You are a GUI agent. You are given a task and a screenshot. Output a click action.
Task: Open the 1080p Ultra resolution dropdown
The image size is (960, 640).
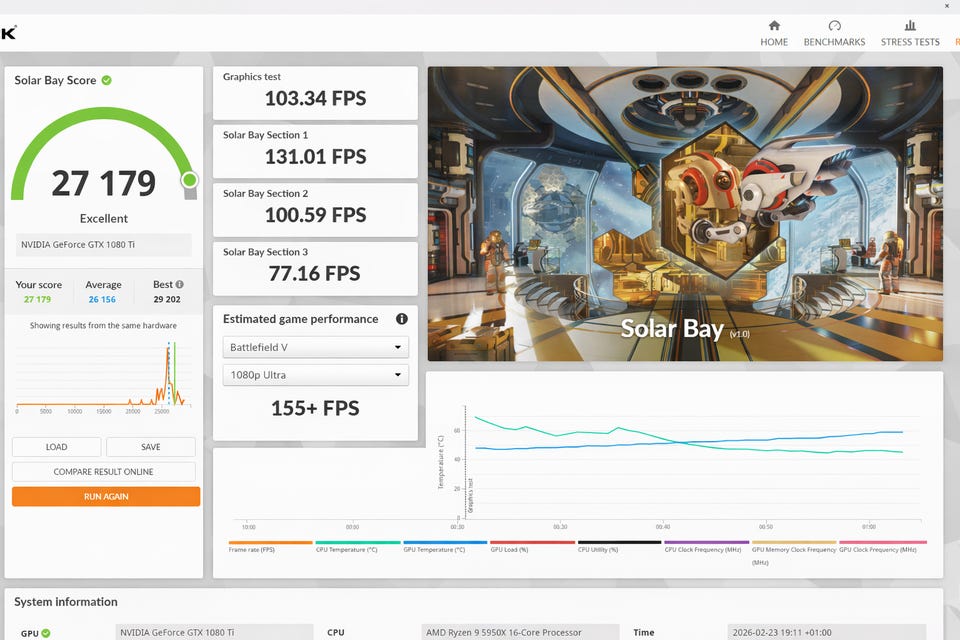click(315, 375)
